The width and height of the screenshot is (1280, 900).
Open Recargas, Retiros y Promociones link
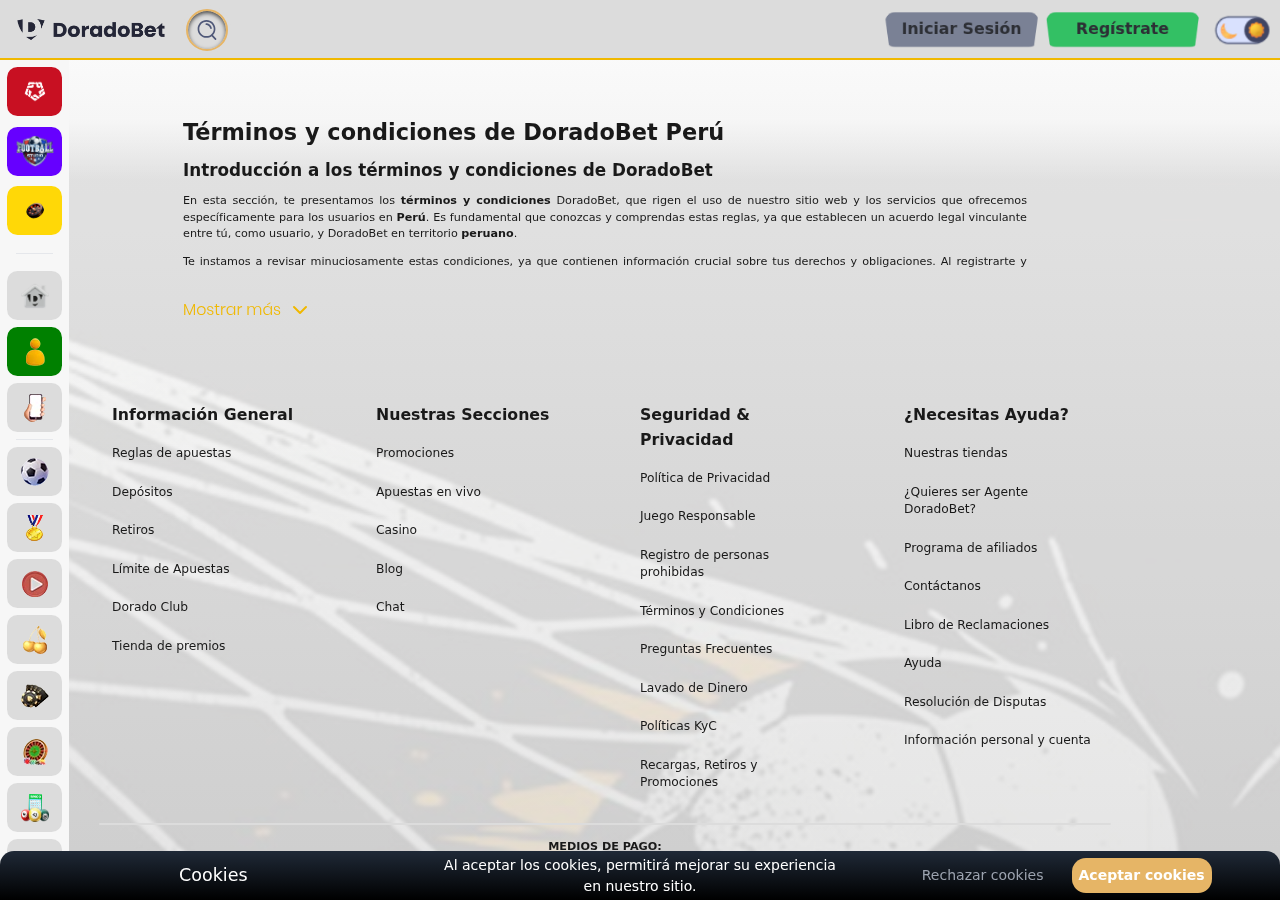[x=698, y=773]
